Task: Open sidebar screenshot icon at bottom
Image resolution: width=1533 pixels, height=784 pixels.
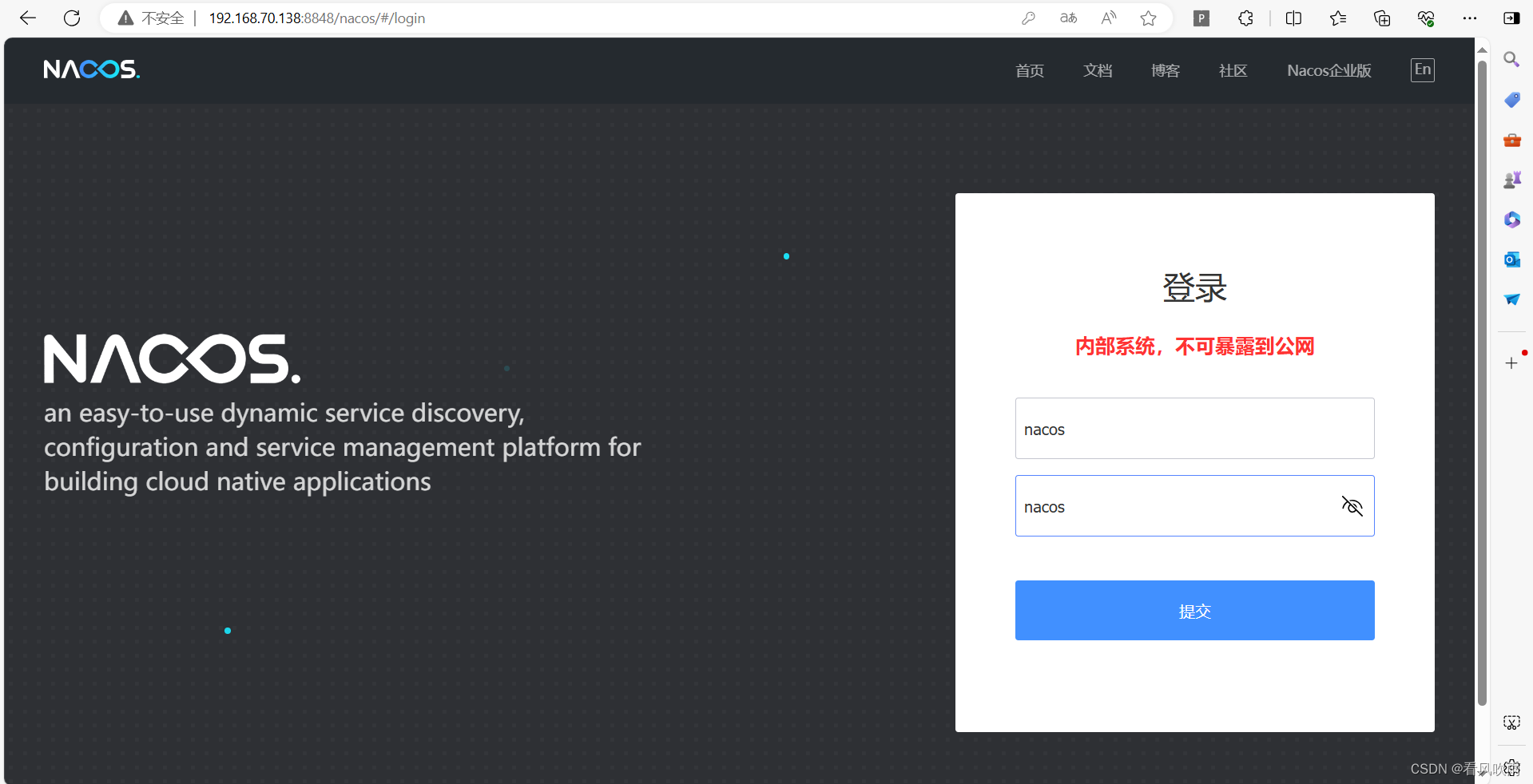Action: [x=1511, y=723]
